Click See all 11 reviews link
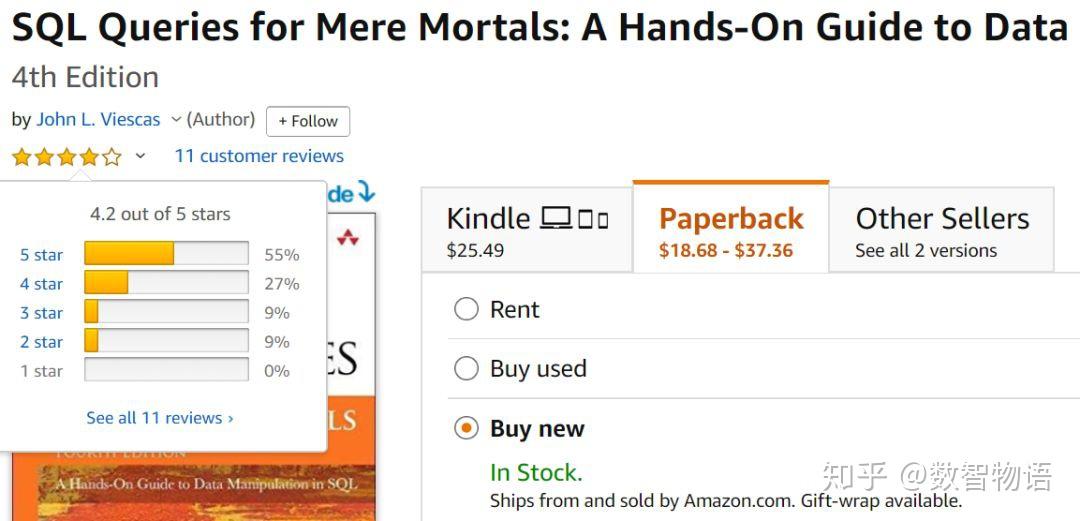The width and height of the screenshot is (1080, 521). click(x=160, y=418)
